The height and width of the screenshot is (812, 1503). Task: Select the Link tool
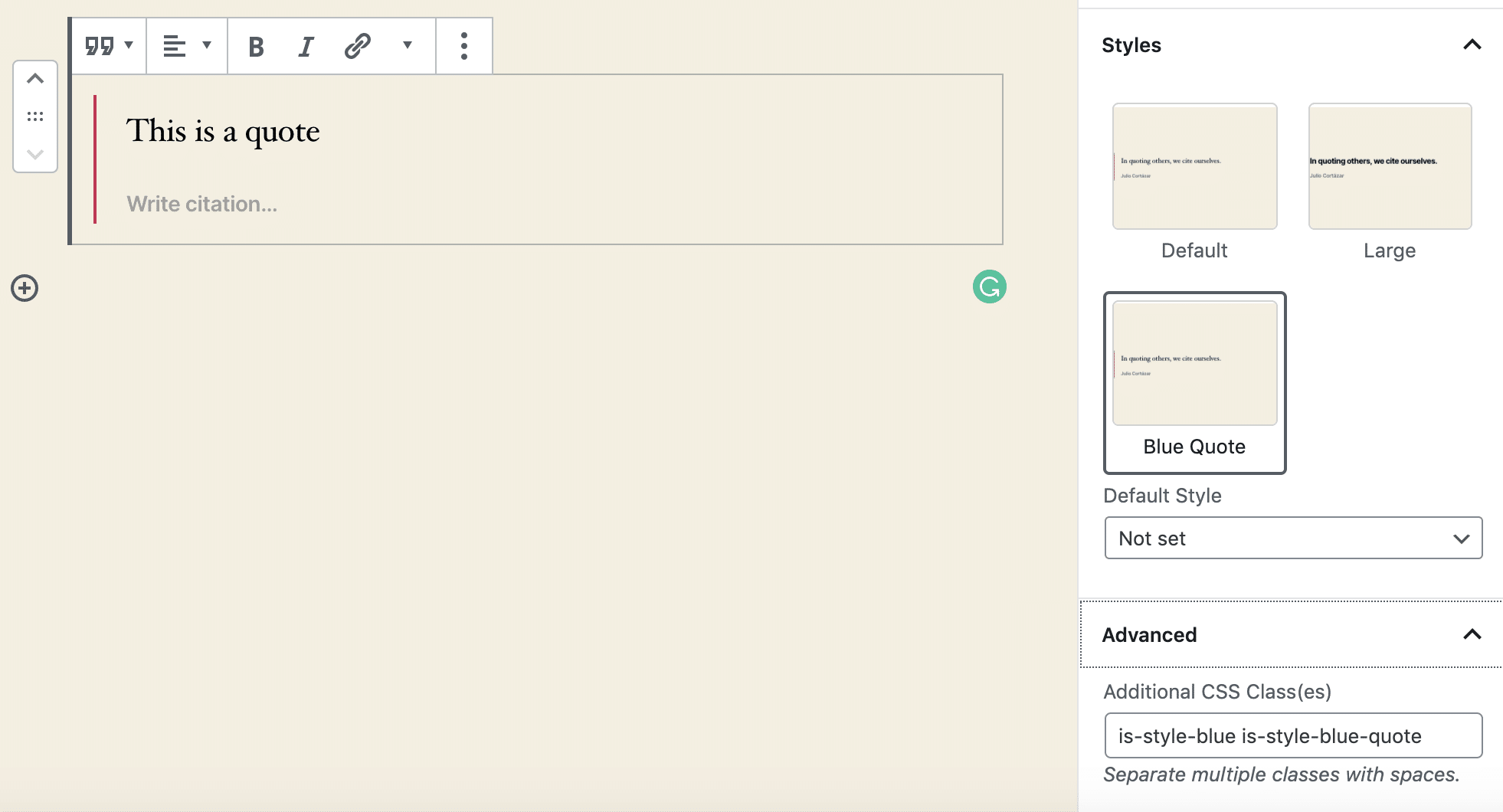pyautogui.click(x=356, y=46)
